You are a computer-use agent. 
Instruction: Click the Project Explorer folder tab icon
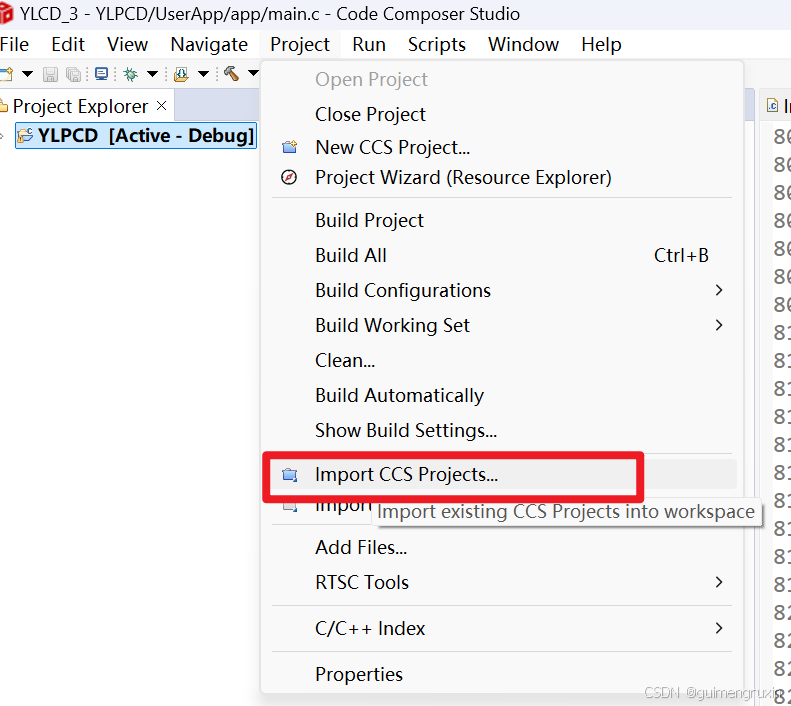[x=4, y=106]
